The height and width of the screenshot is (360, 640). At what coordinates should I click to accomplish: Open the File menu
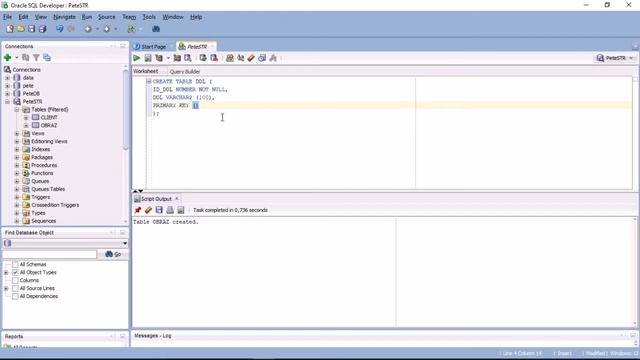coord(7,17)
